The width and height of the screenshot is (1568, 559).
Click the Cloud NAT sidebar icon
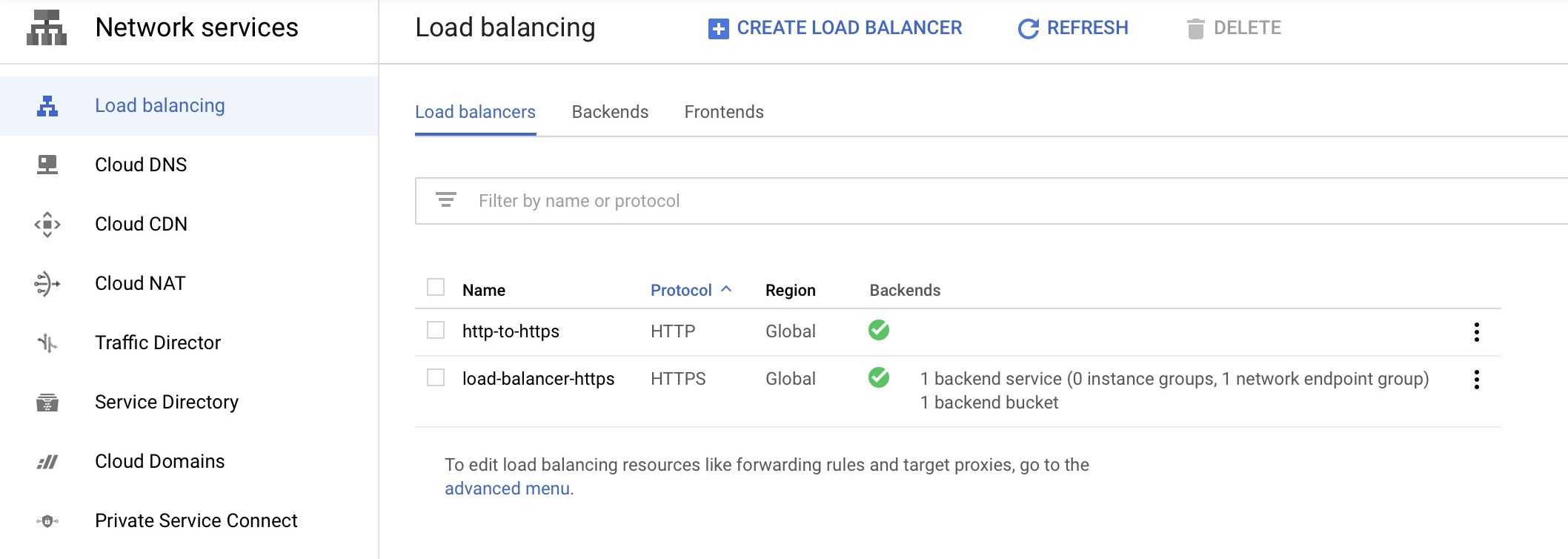(x=47, y=283)
